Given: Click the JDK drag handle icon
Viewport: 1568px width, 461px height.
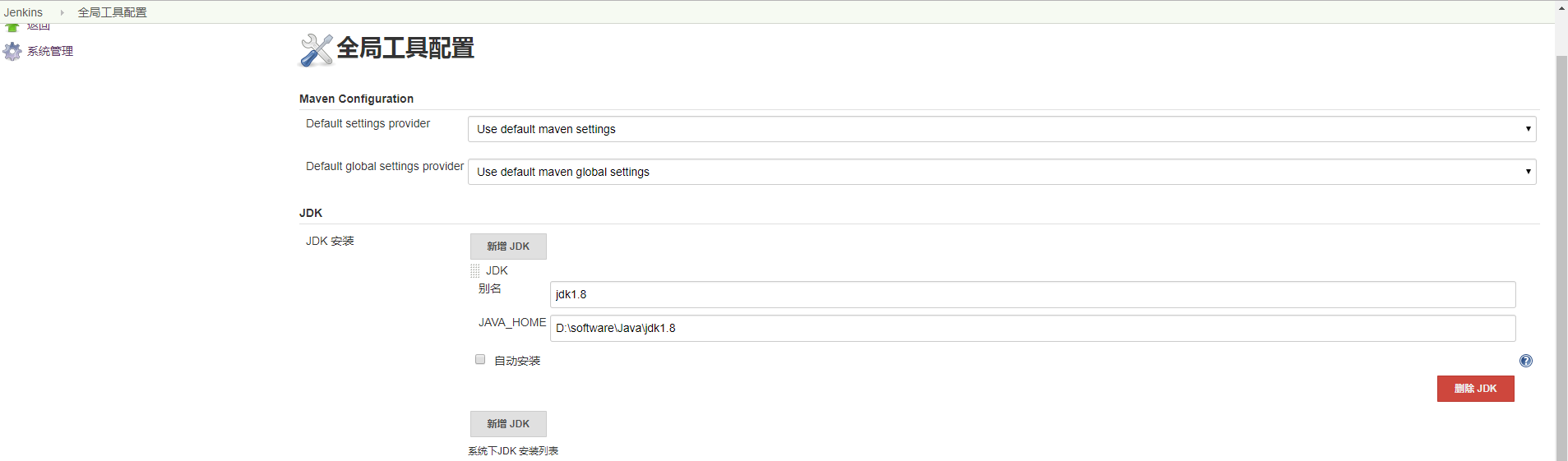Looking at the screenshot, I should point(475,270).
